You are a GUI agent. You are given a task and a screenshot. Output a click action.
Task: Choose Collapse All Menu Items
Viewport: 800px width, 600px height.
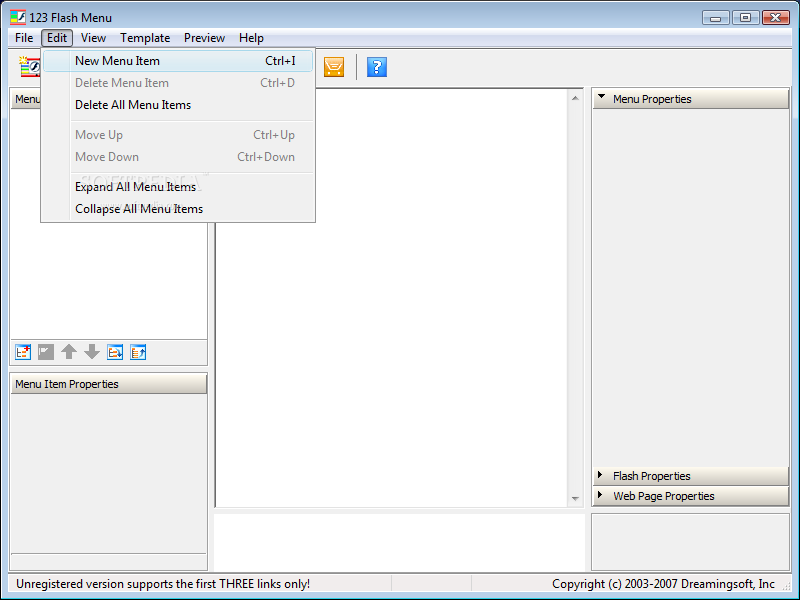(x=178, y=209)
